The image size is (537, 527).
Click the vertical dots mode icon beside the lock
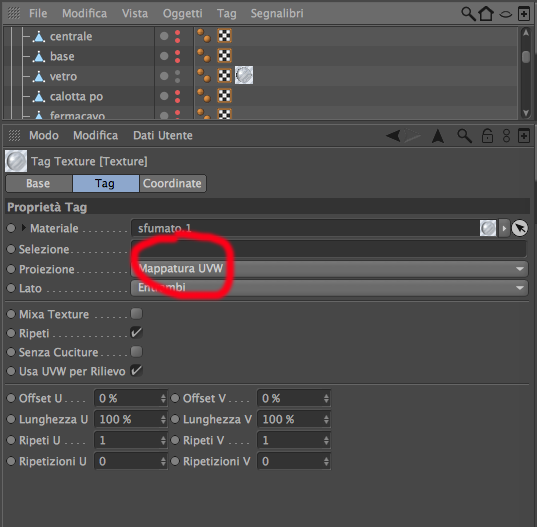506,136
